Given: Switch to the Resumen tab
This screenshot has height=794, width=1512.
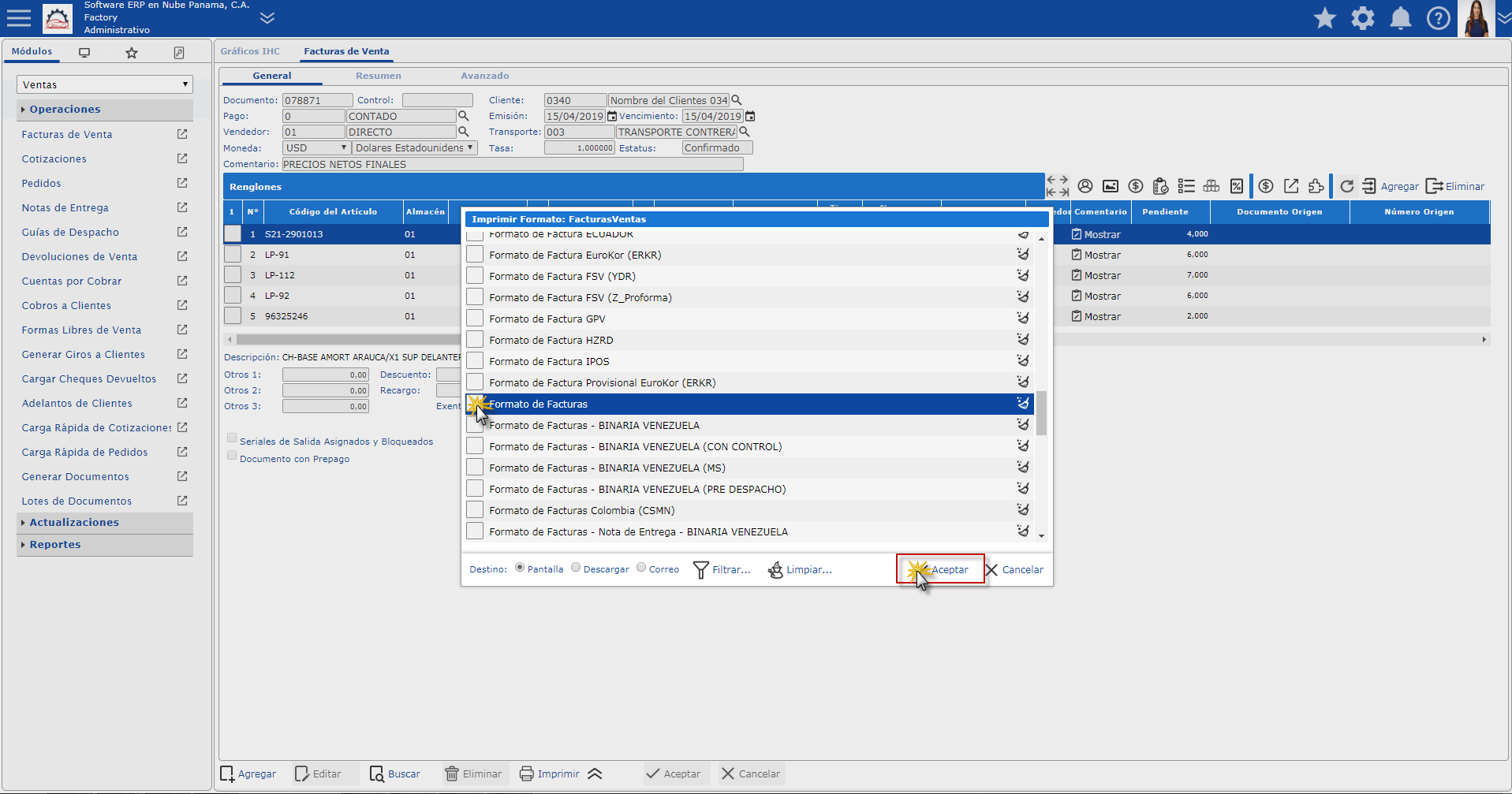Looking at the screenshot, I should point(378,76).
